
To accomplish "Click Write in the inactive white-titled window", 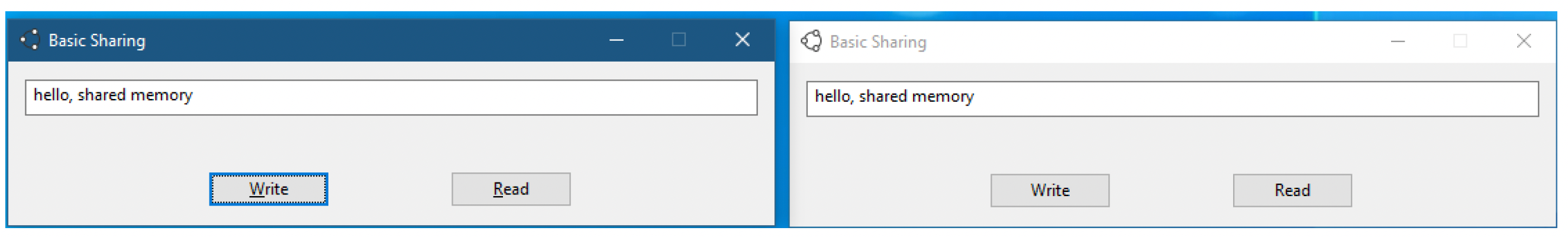I will click(x=1050, y=191).
